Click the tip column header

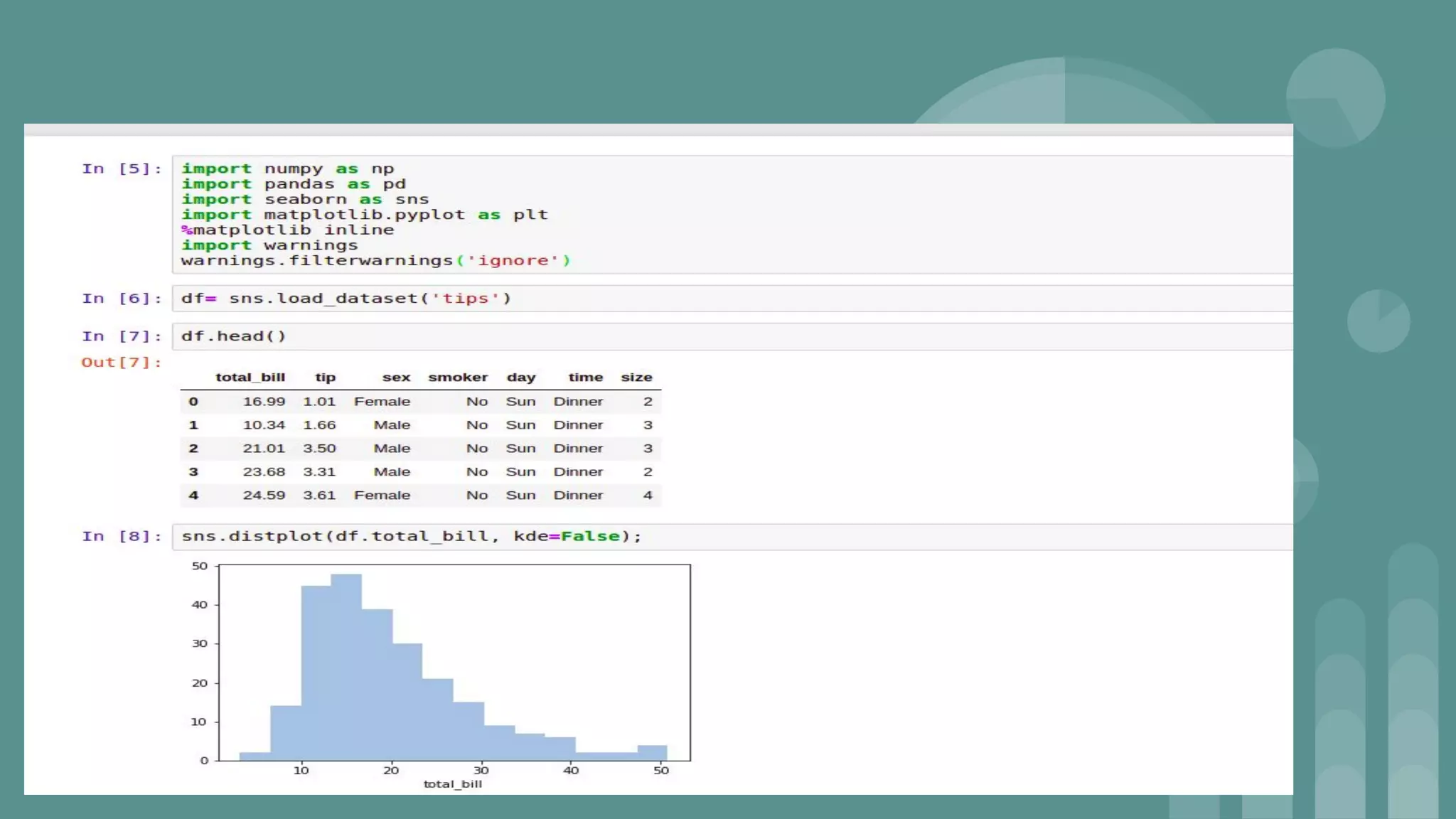tap(326, 378)
